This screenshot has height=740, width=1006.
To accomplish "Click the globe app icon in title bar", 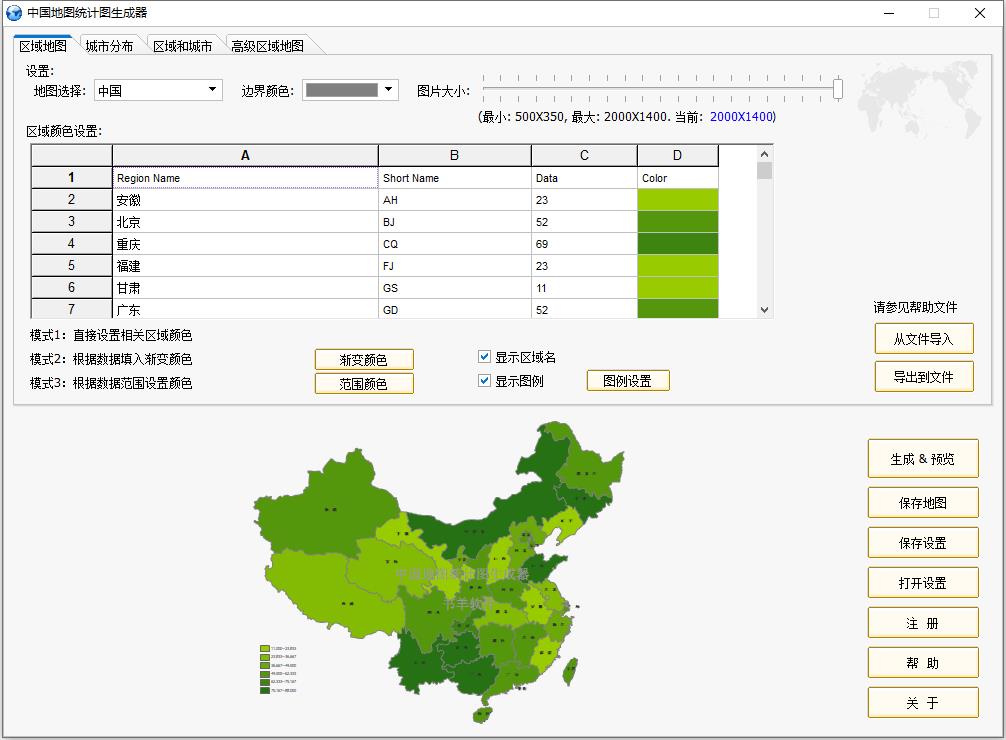I will point(14,13).
